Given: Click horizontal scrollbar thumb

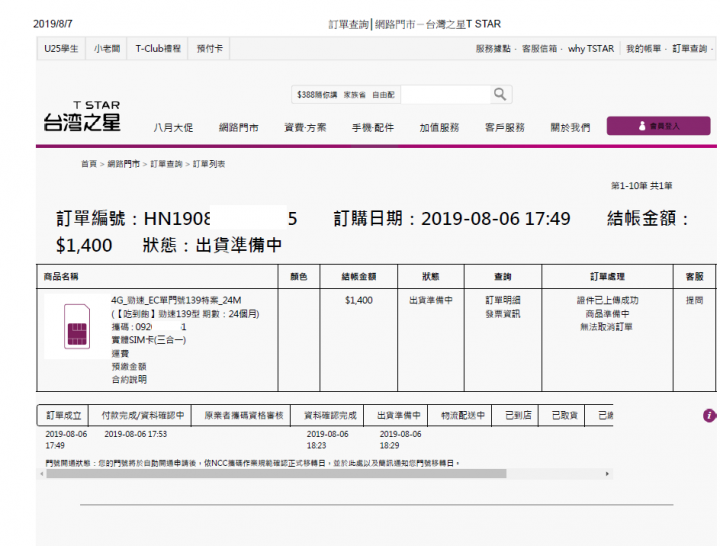Looking at the screenshot, I should (276, 474).
